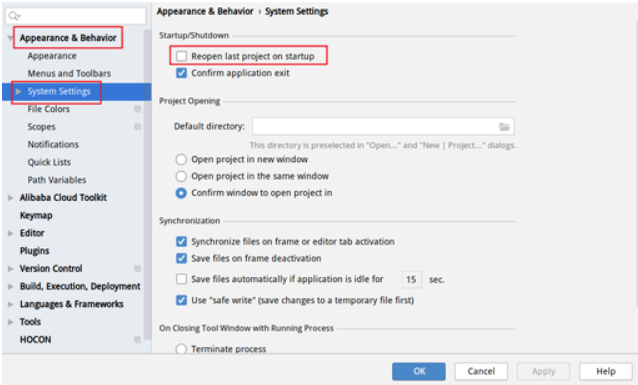Screen dimensions: 638x385
Task: Click the right panel scrollbar
Action: [x=636, y=163]
